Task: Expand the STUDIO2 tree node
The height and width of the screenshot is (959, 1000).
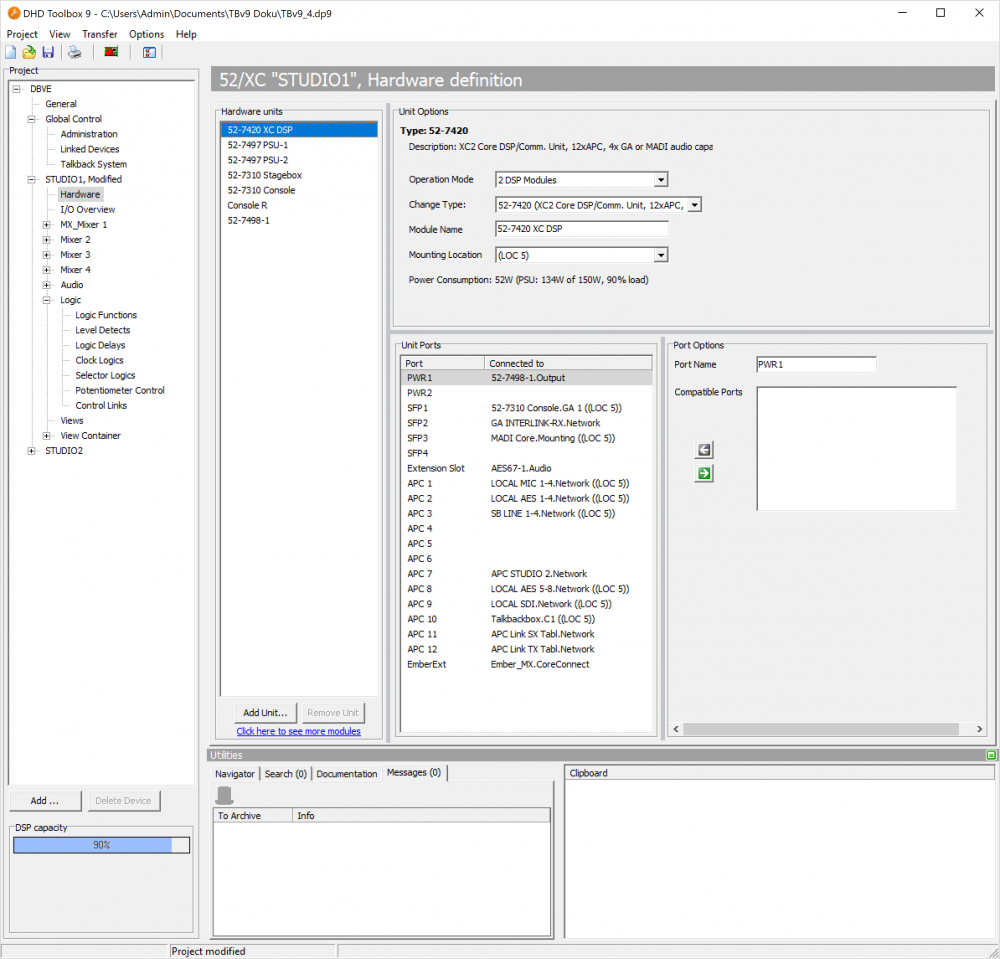Action: point(32,451)
